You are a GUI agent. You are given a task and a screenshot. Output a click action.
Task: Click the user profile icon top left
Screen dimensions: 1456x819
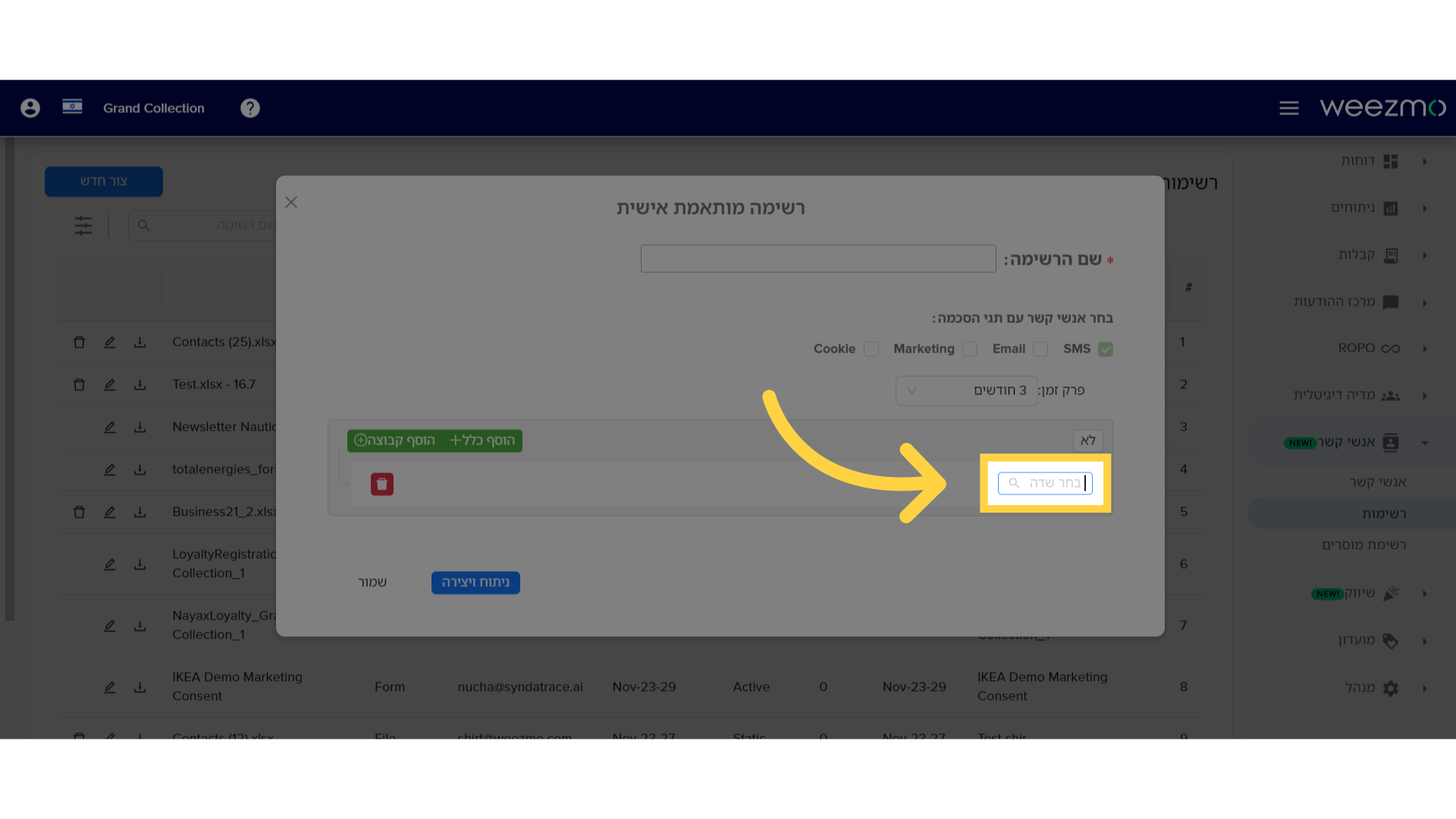click(30, 108)
